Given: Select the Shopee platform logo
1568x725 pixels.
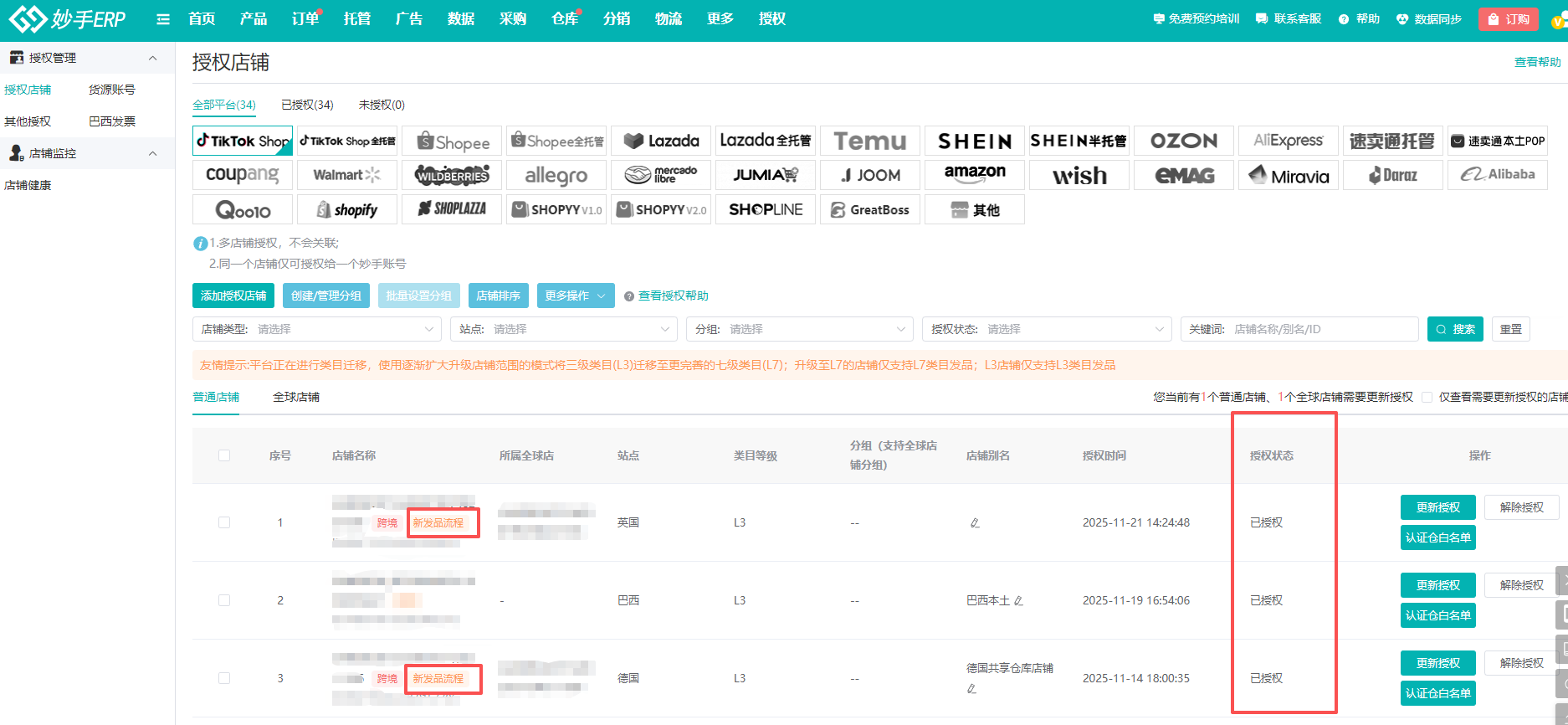Looking at the screenshot, I should point(453,141).
